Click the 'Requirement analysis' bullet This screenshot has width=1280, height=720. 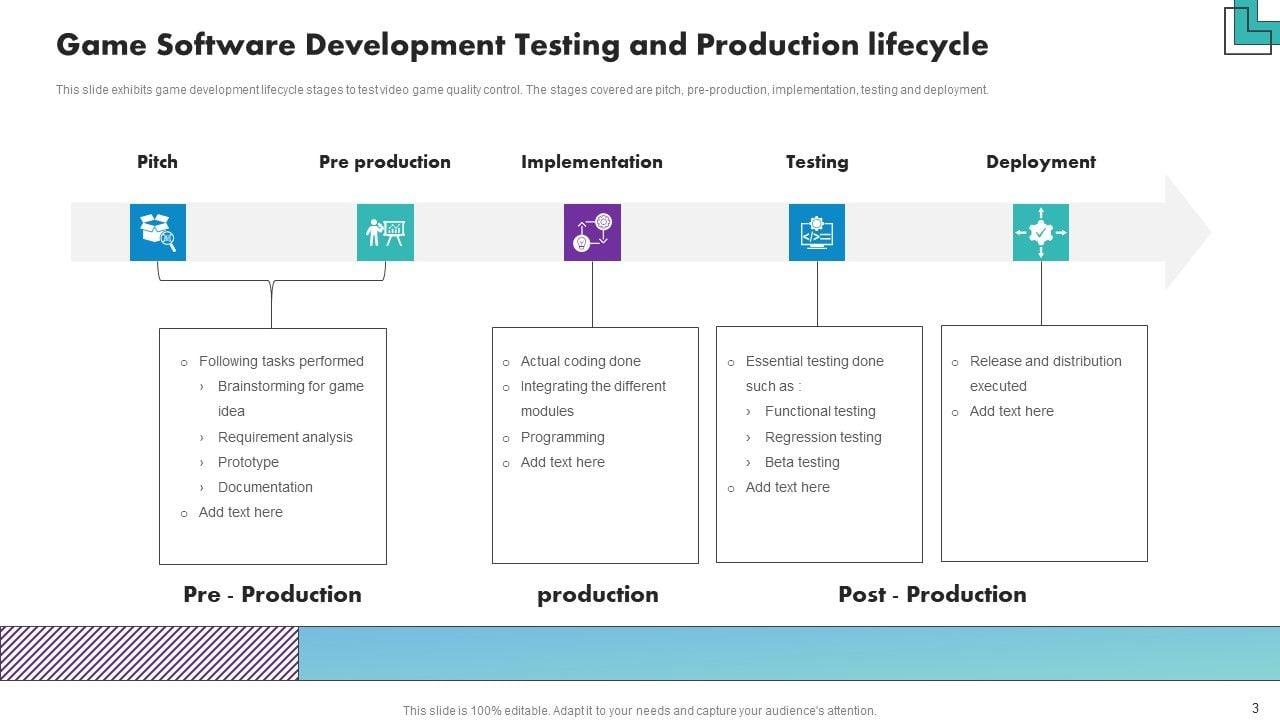(x=285, y=437)
